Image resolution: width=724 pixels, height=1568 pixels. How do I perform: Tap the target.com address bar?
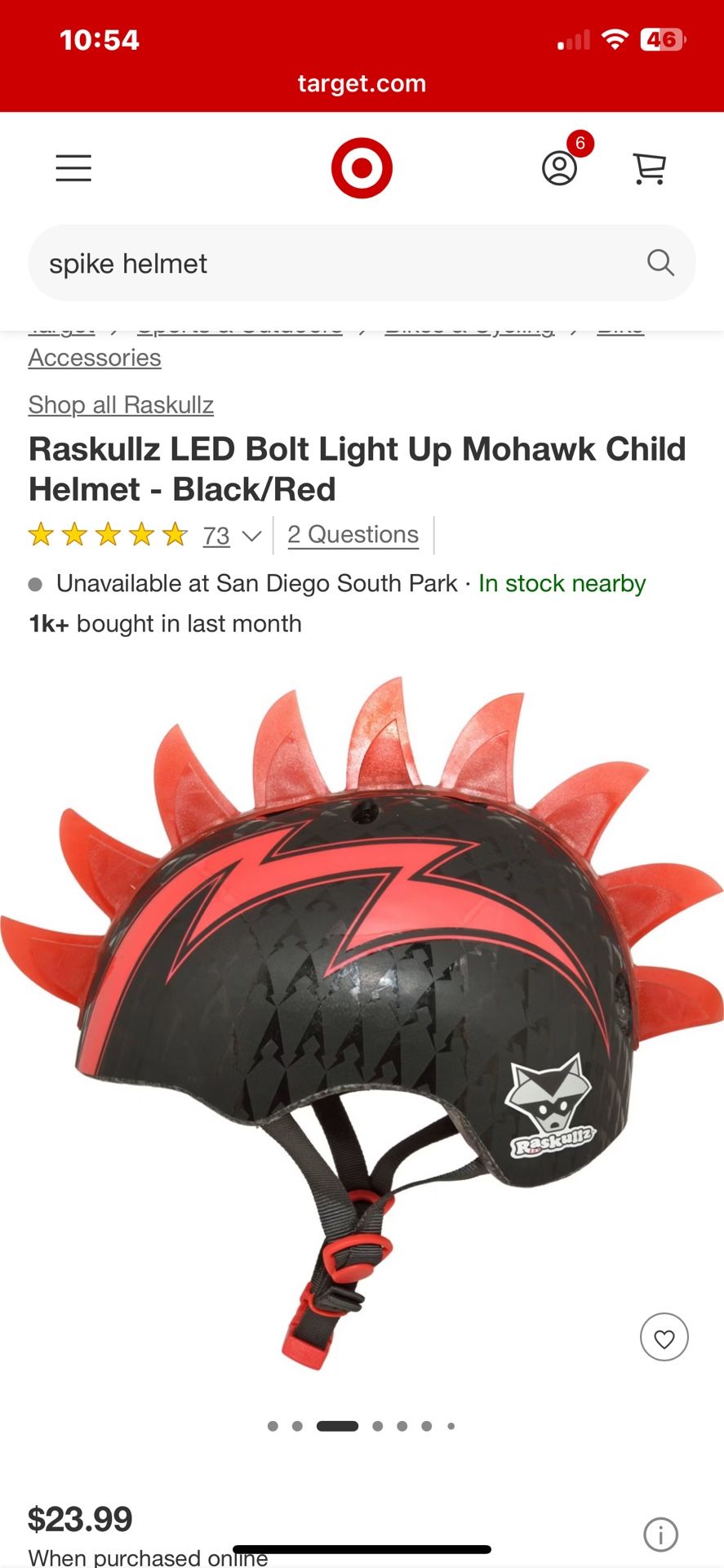coord(362,83)
